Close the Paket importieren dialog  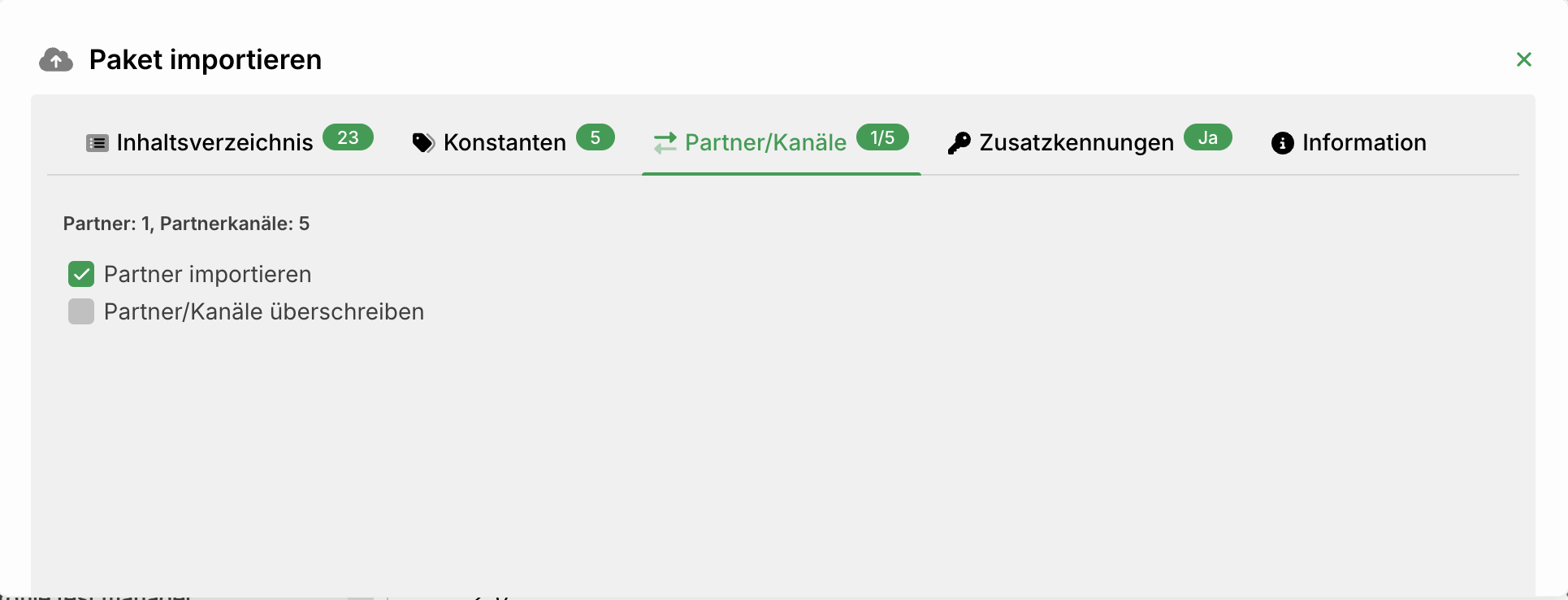1523,59
